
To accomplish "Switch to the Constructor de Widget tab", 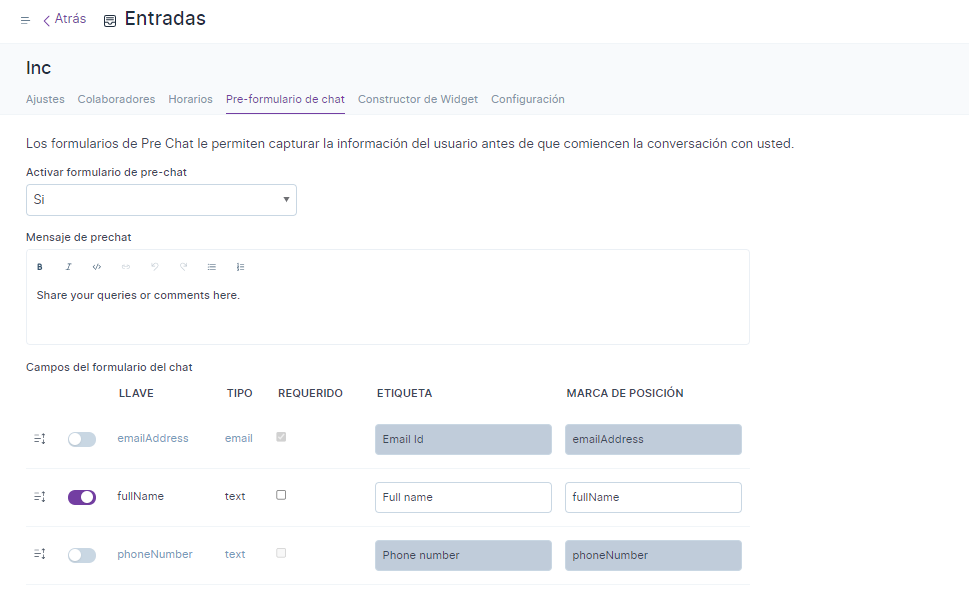I will [x=418, y=99].
